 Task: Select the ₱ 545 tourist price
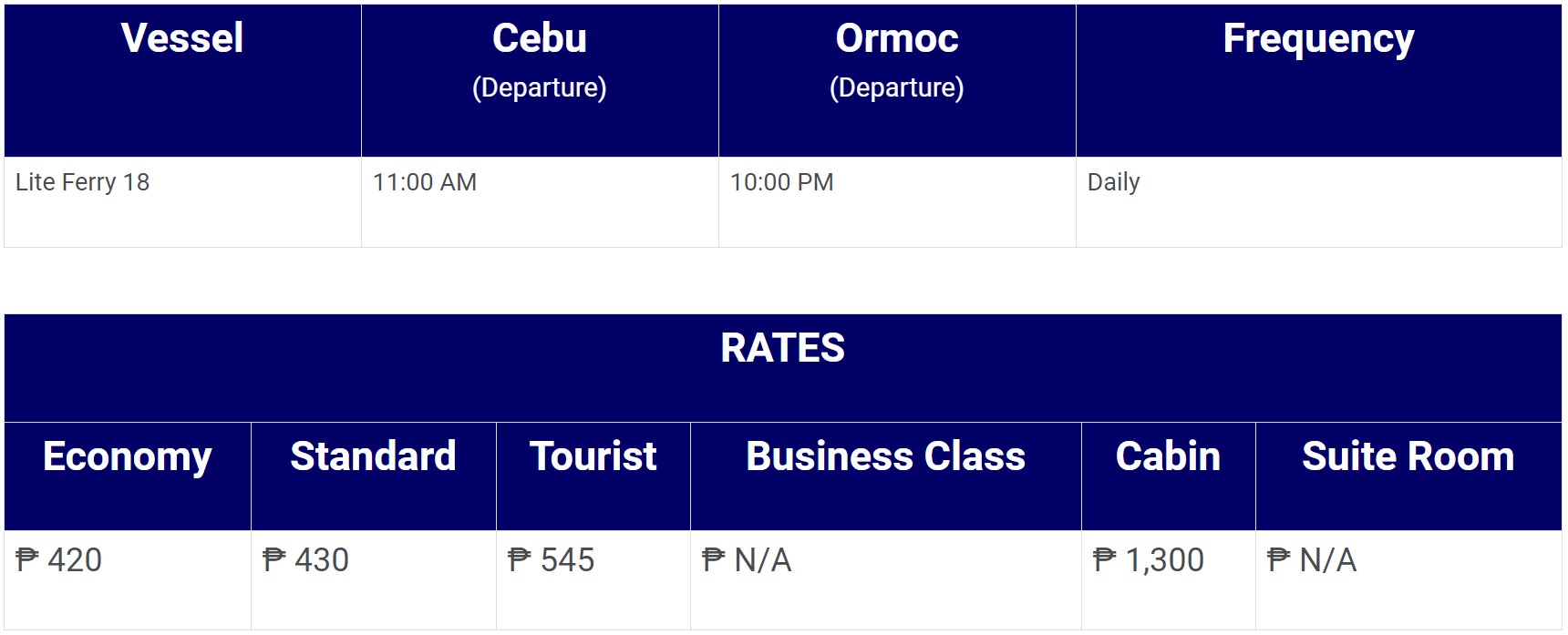pyautogui.click(x=552, y=560)
